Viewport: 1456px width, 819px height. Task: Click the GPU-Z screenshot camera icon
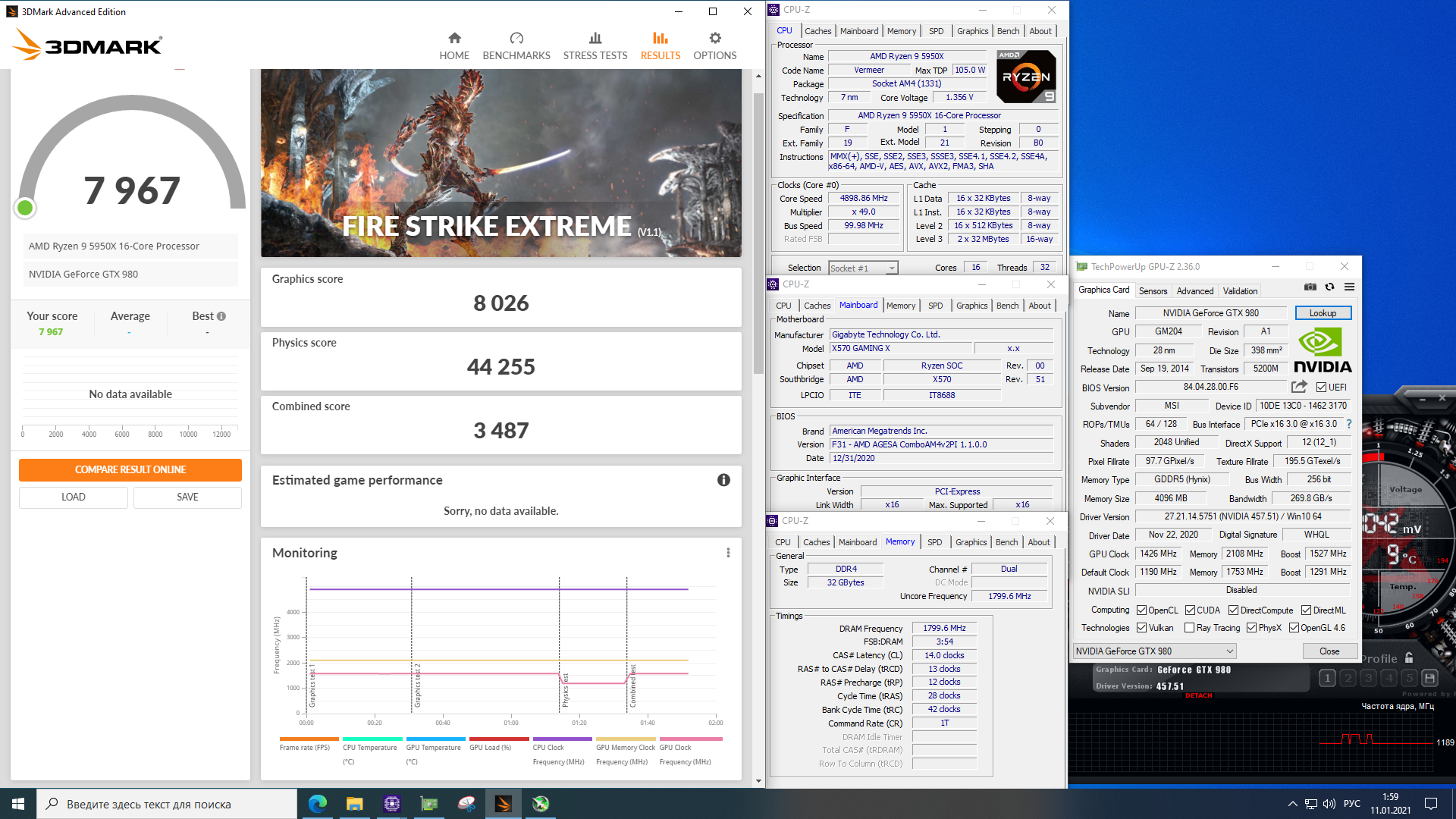tap(1310, 287)
